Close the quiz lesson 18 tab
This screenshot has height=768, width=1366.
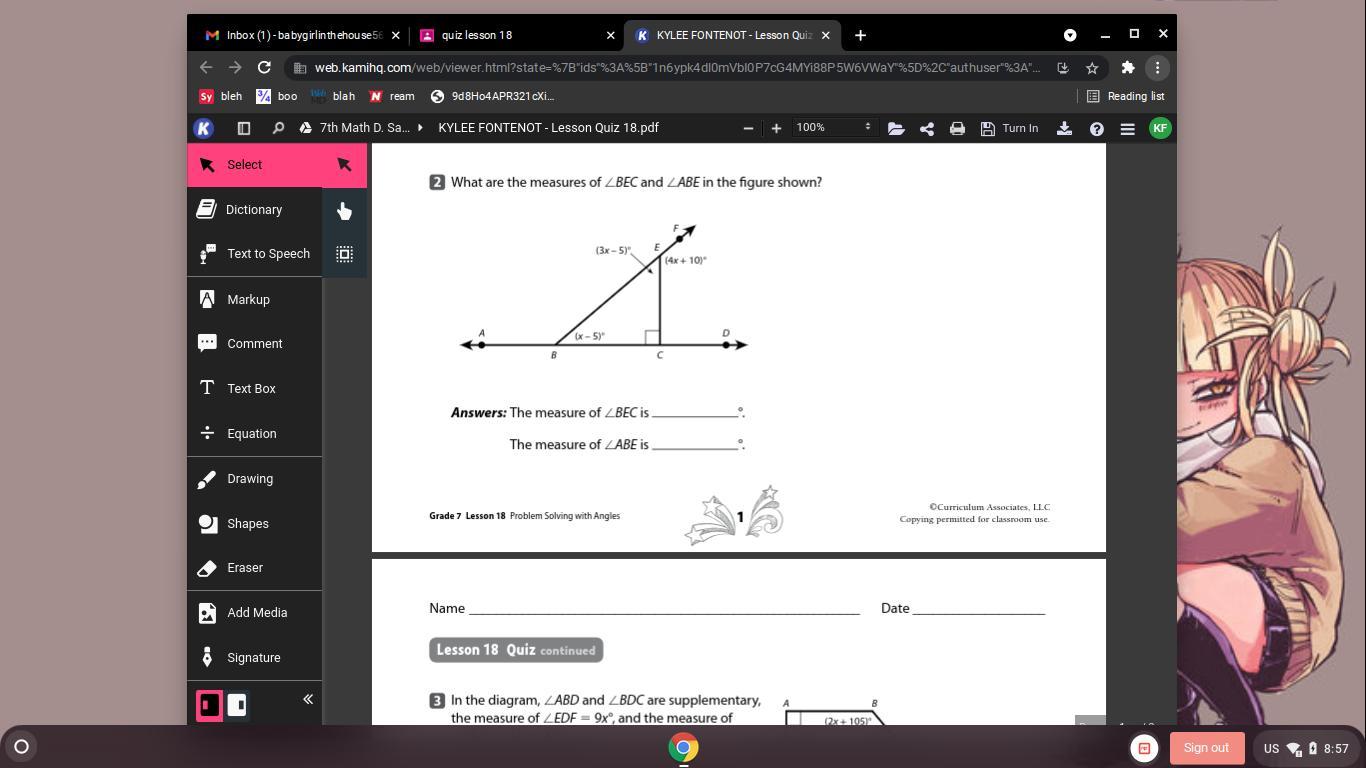[610, 35]
